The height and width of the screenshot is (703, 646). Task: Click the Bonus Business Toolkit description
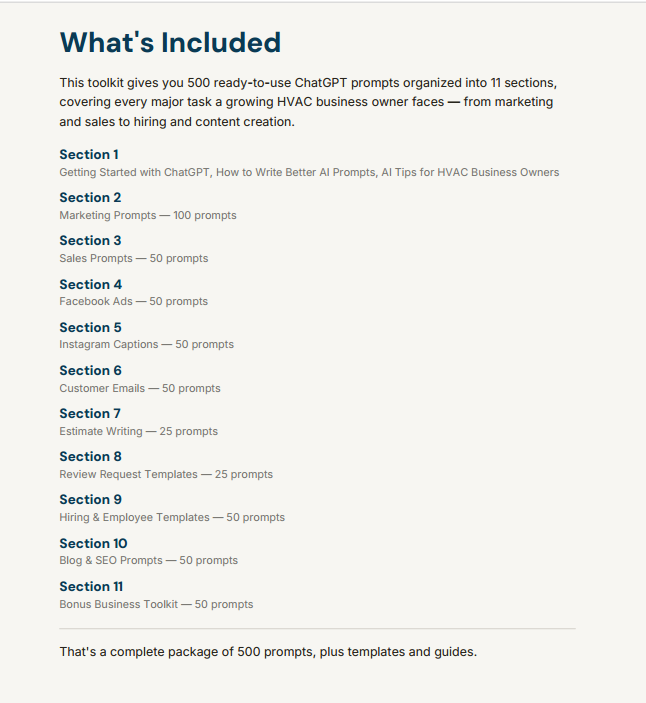point(156,604)
